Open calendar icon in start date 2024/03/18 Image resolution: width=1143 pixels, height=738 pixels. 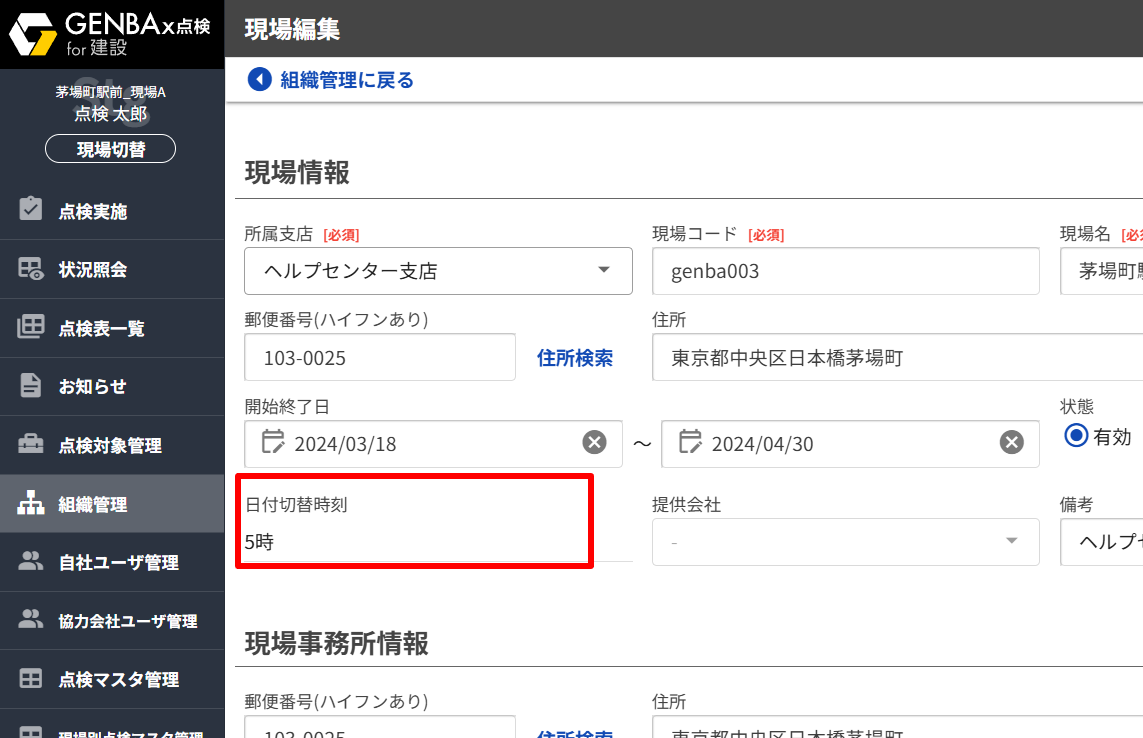[273, 442]
